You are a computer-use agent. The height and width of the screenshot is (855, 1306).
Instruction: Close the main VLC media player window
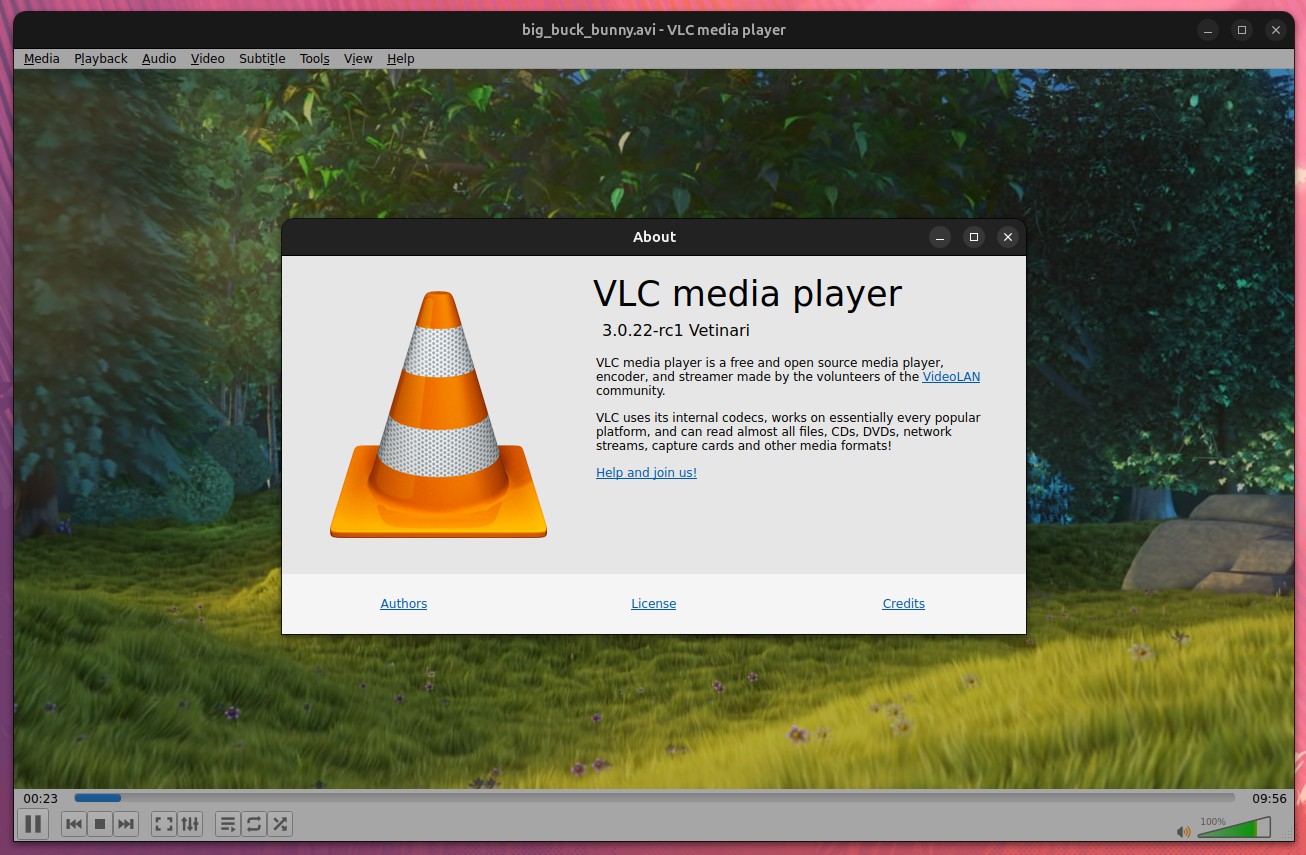click(1275, 30)
